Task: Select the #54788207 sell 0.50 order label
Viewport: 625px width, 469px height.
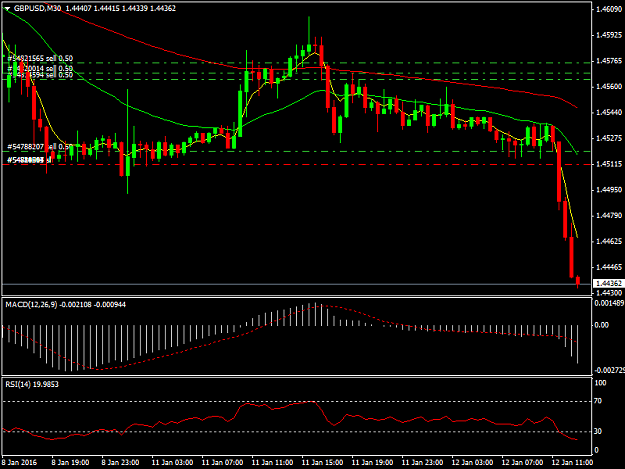Action: (x=40, y=147)
